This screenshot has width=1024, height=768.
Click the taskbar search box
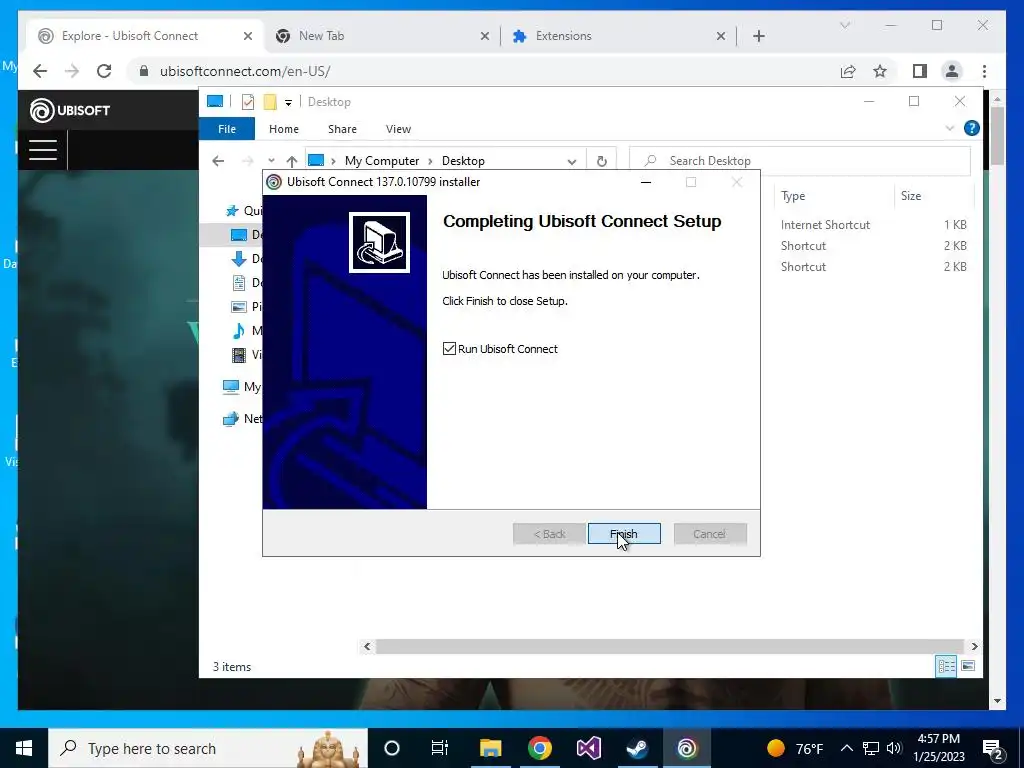208,748
